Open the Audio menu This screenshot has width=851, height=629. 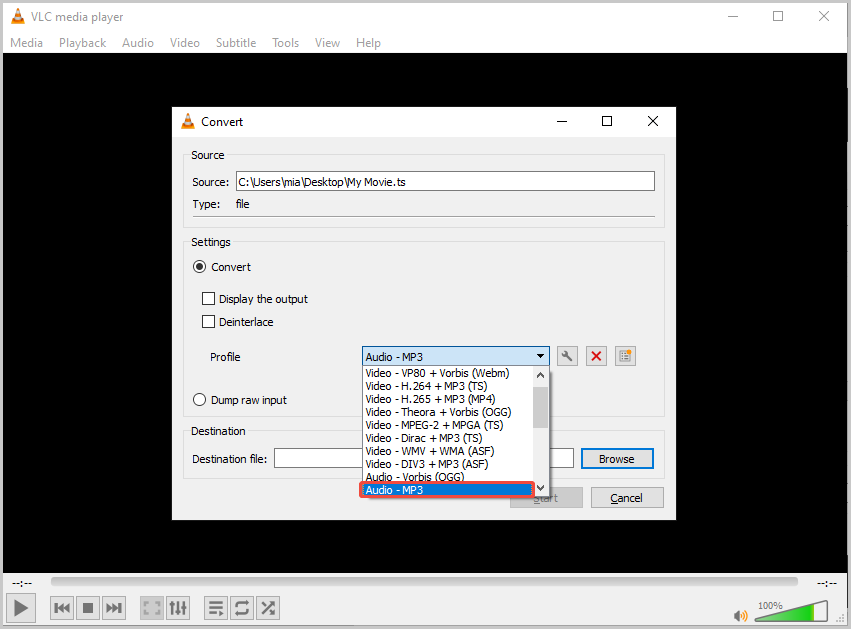click(138, 43)
